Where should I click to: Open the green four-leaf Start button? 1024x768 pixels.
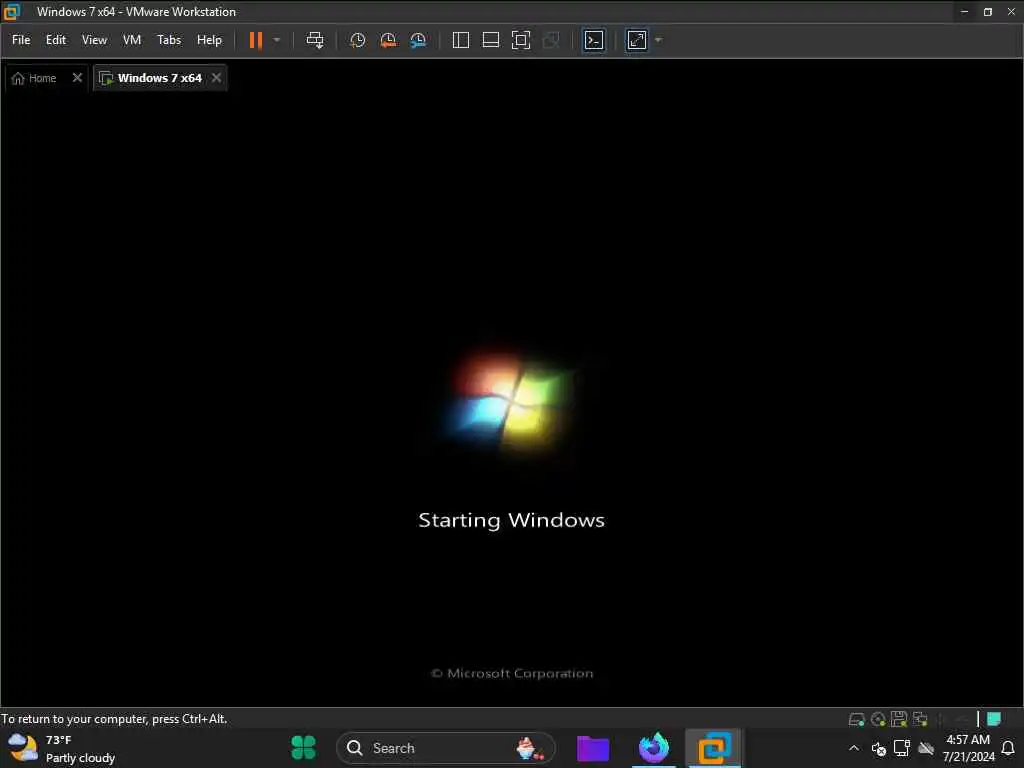click(303, 748)
